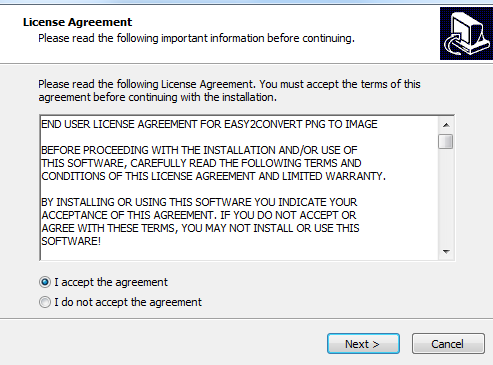Click the word "SOFTWARE!" in the license
This screenshot has width=493, height=365.
(x=71, y=241)
